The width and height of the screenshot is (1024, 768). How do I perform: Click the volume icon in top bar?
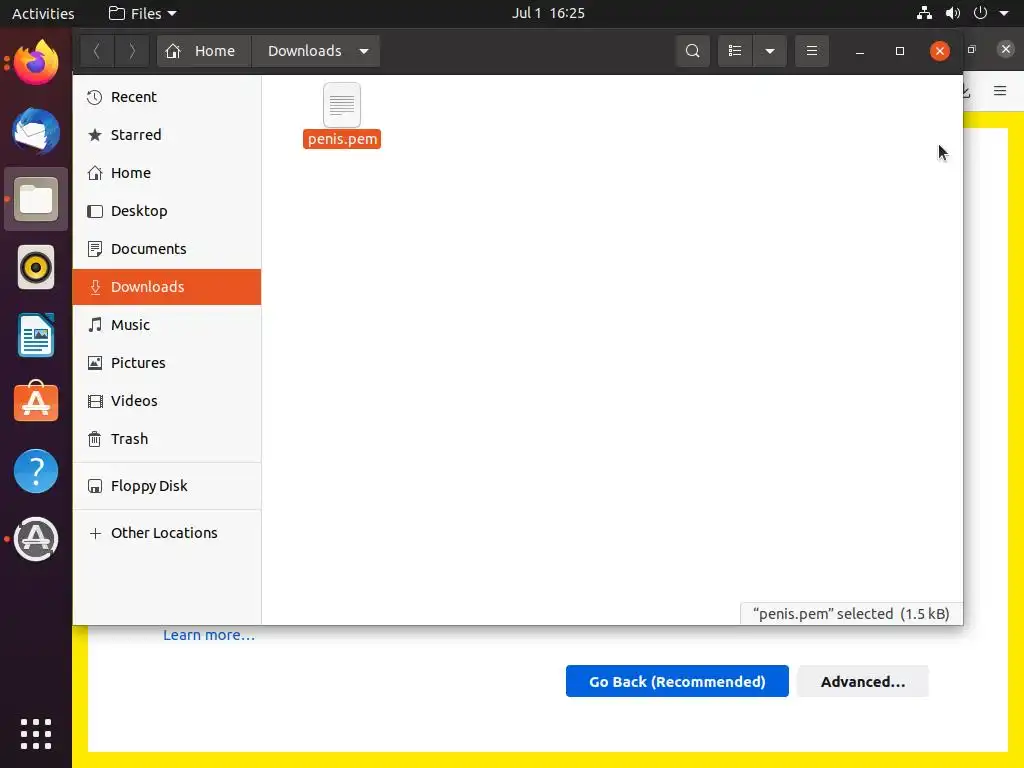[953, 13]
